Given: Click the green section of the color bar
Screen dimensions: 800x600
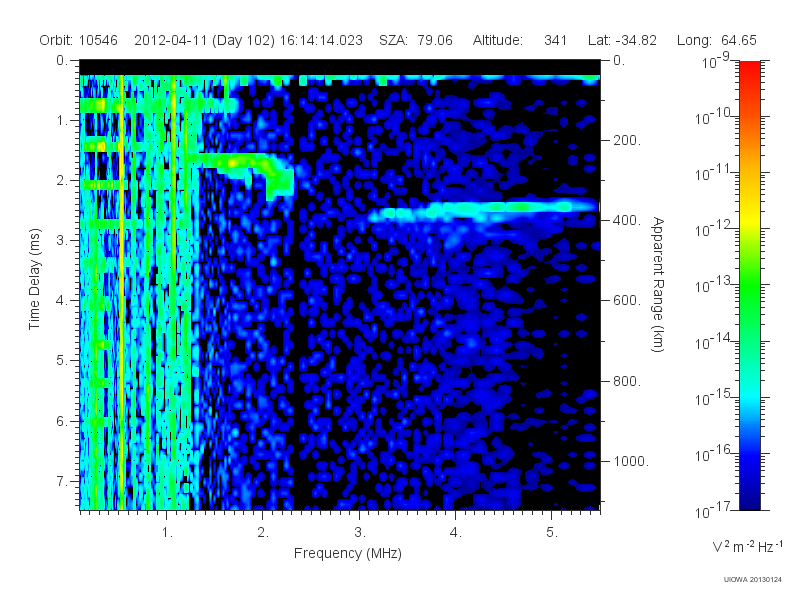Looking at the screenshot, I should 749,296.
